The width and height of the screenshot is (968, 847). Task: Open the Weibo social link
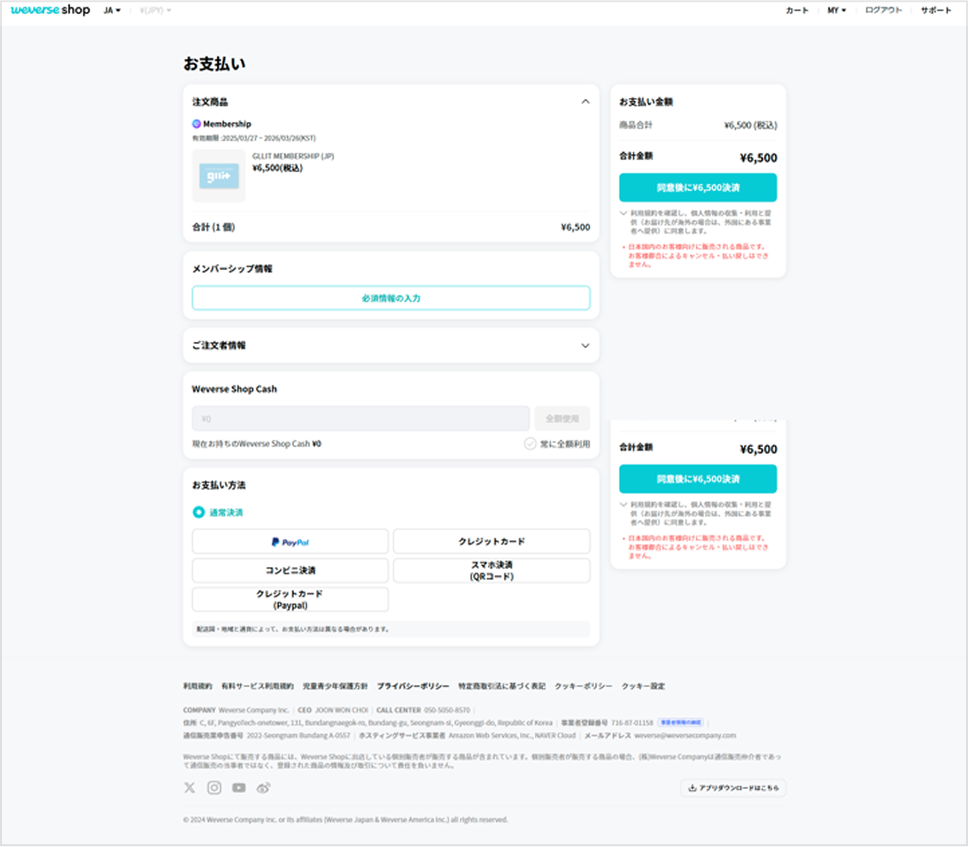(x=264, y=788)
